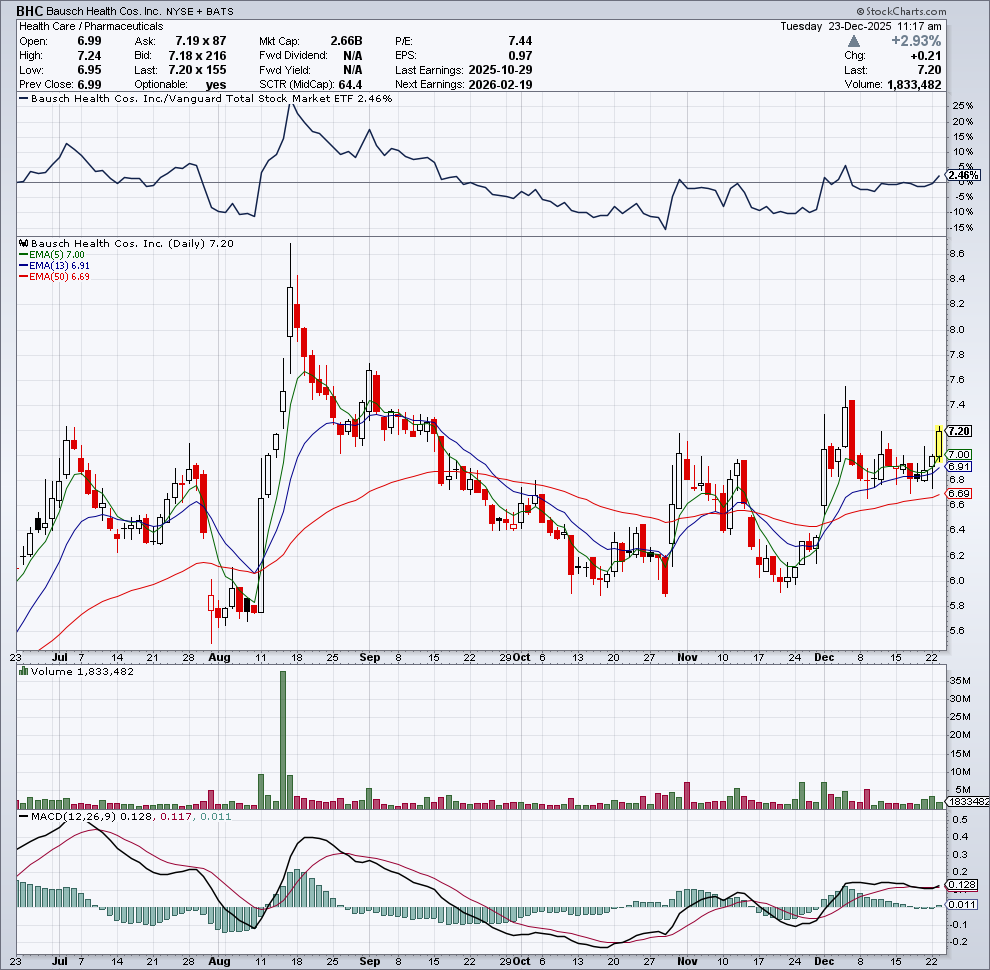
Task: Click the 2.46% relative strength value tag
Action: [963, 175]
